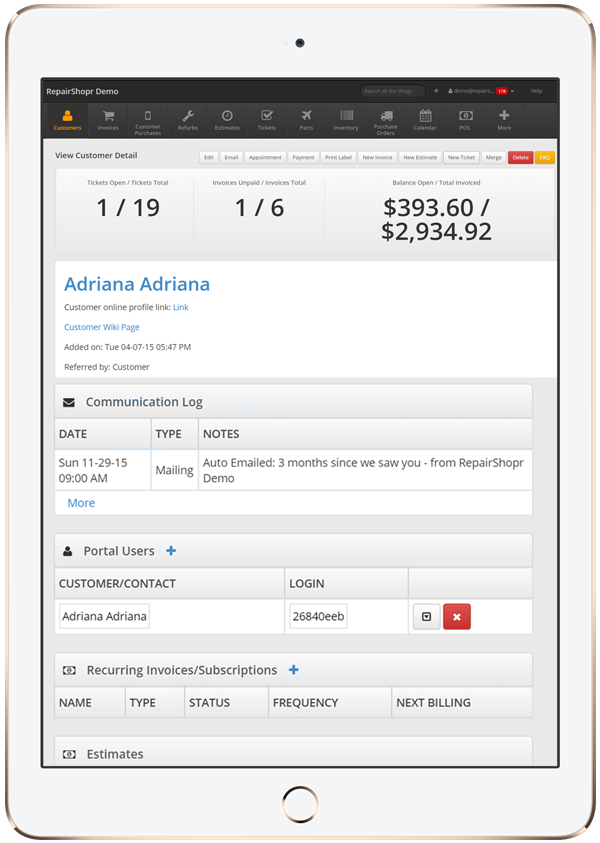Click More under Communication Log

pyautogui.click(x=81, y=503)
